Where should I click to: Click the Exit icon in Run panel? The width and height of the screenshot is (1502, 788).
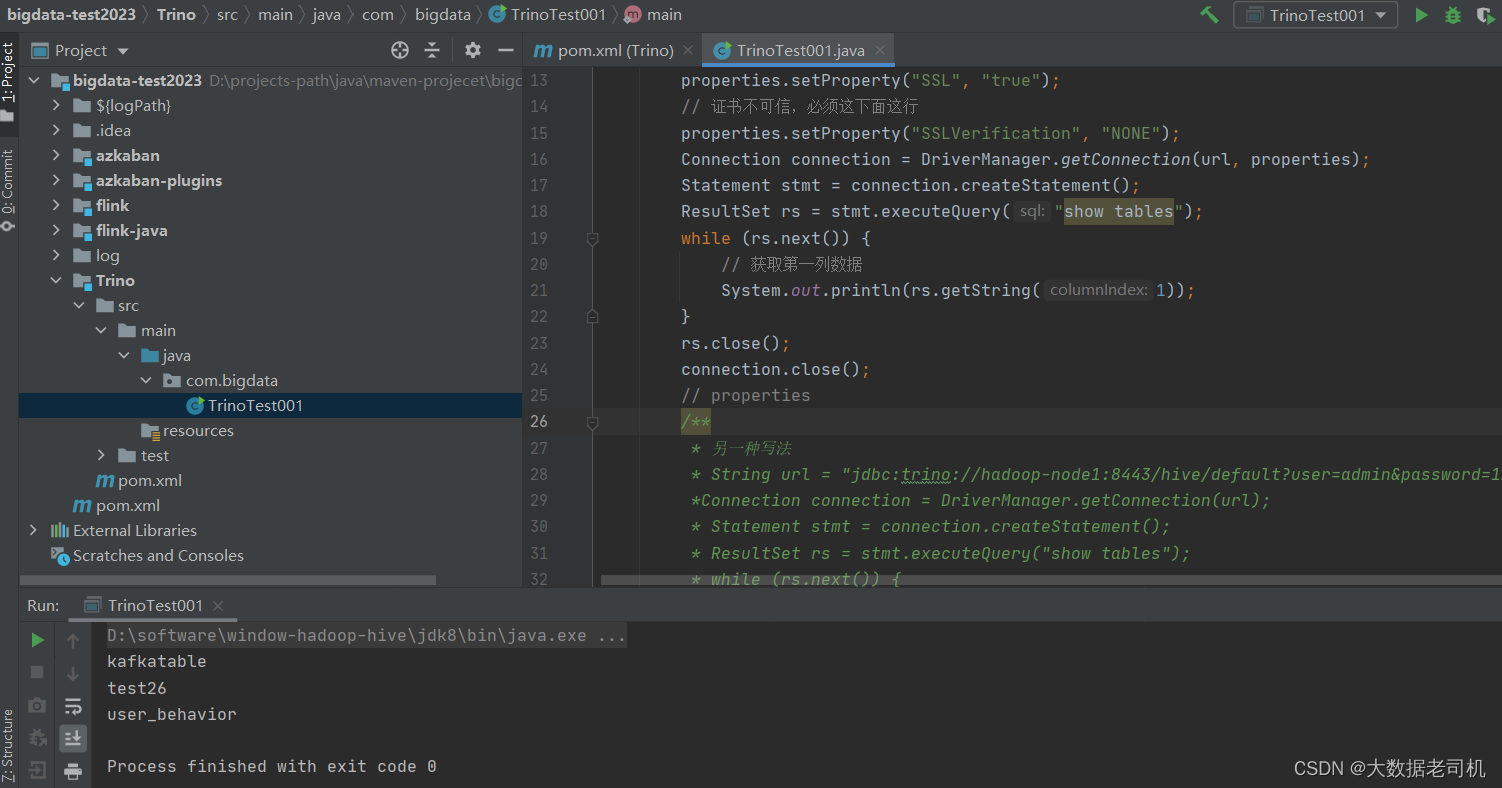37,771
